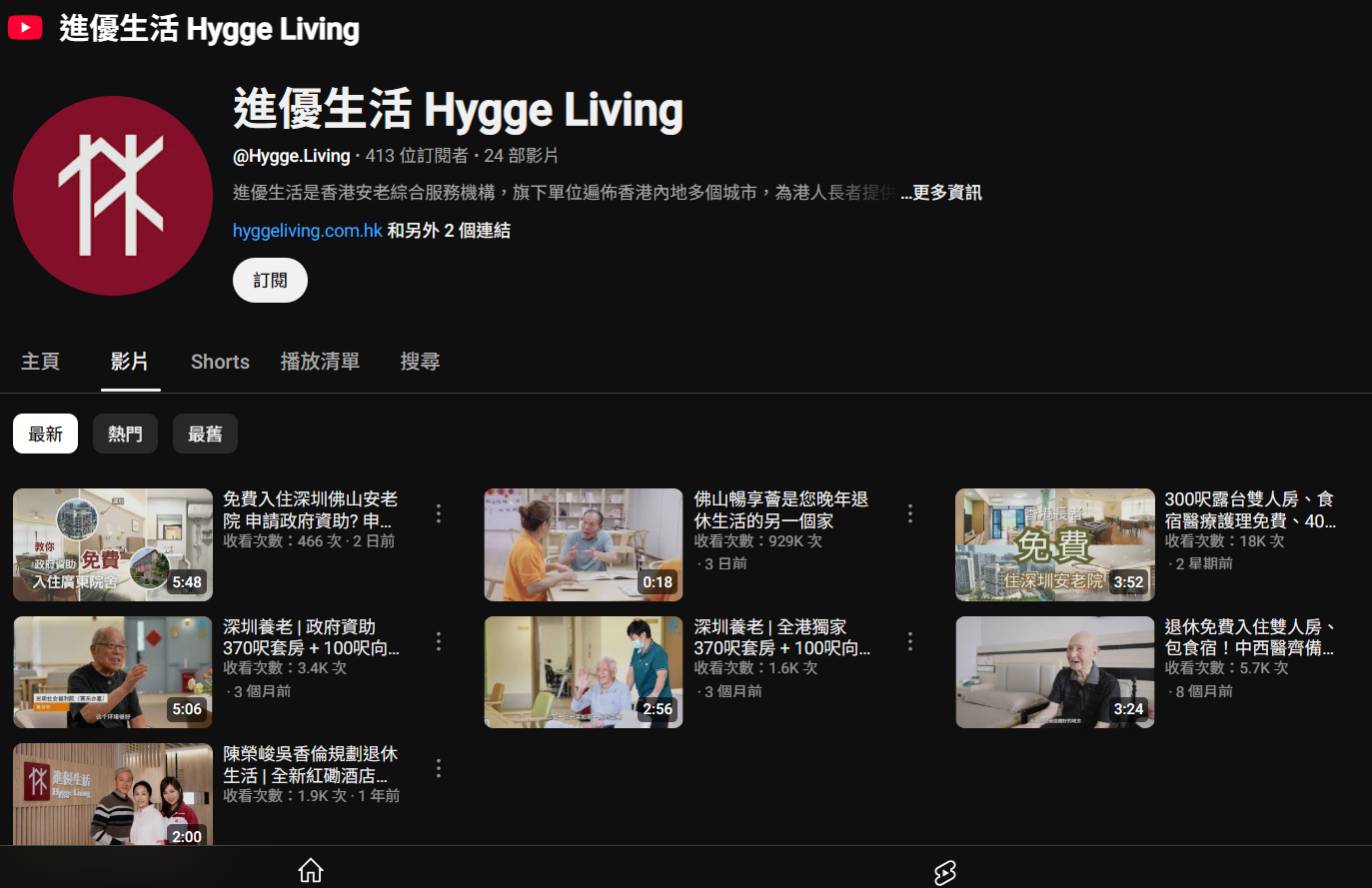This screenshot has height=888, width=1372.
Task: Click the large 進優生活 Hygge Living channel heading
Action: (459, 109)
